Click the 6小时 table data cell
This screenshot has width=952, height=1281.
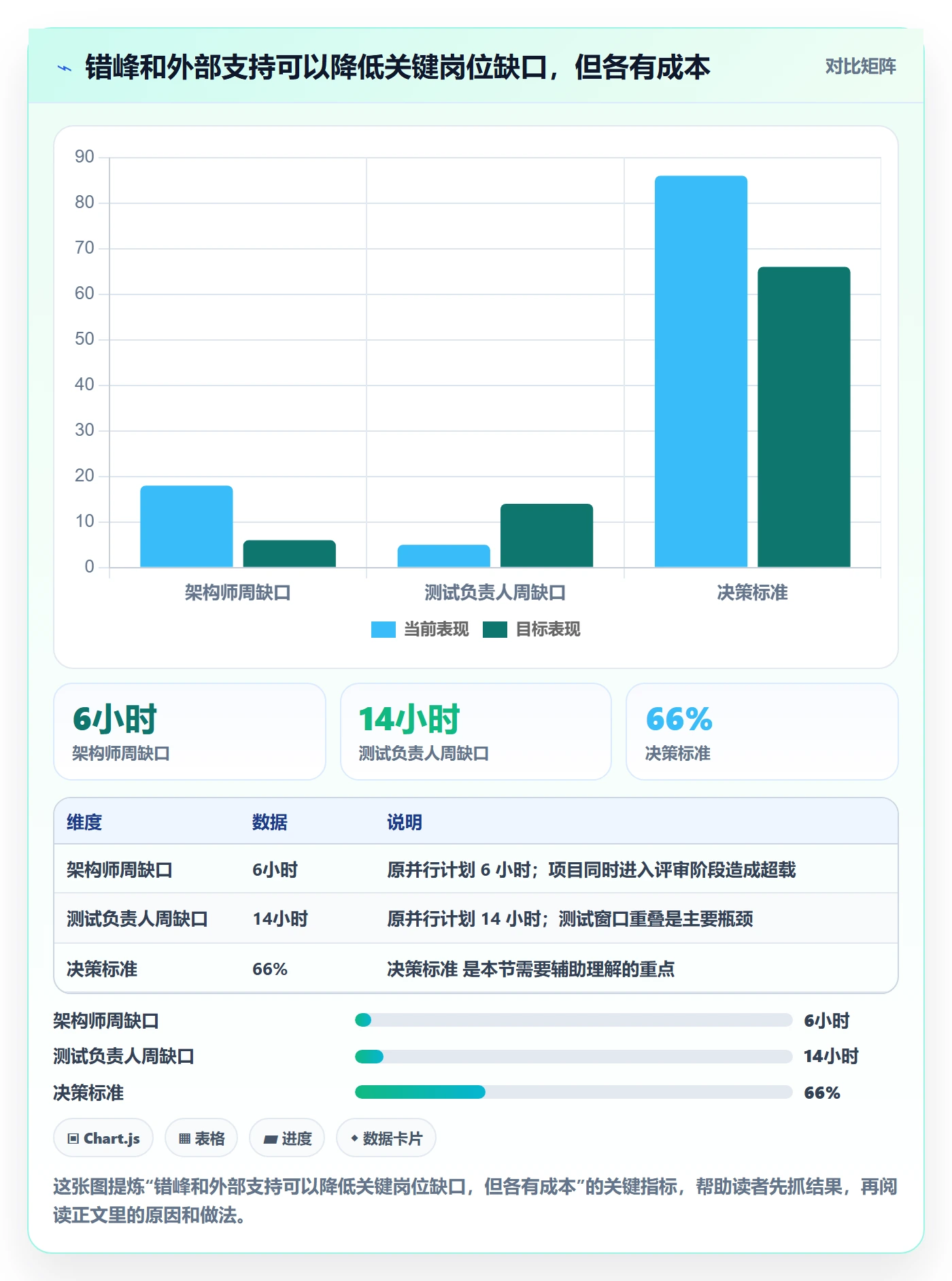275,870
